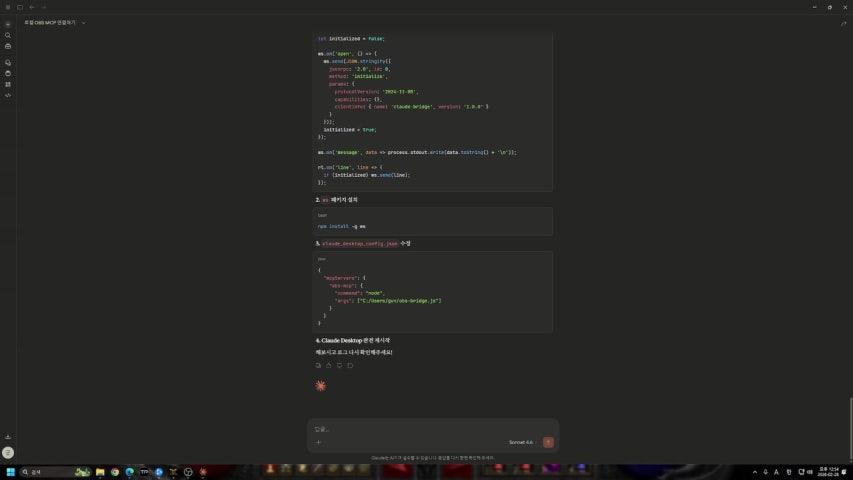Viewport: 853px width, 480px height.
Task: Copy the assistant's response
Action: (x=318, y=365)
